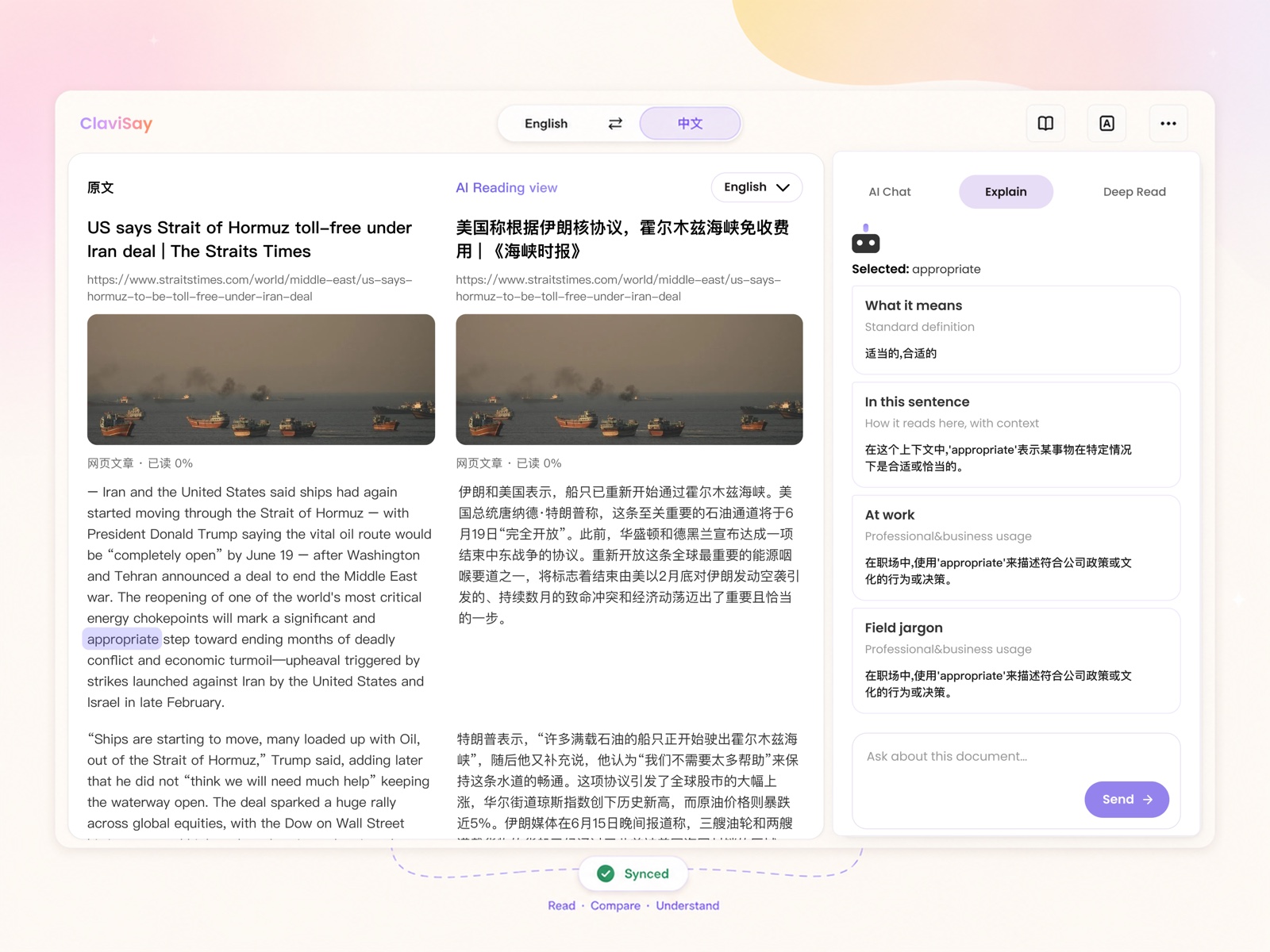
Task: Click the Selected: appropriate label
Action: tap(916, 269)
